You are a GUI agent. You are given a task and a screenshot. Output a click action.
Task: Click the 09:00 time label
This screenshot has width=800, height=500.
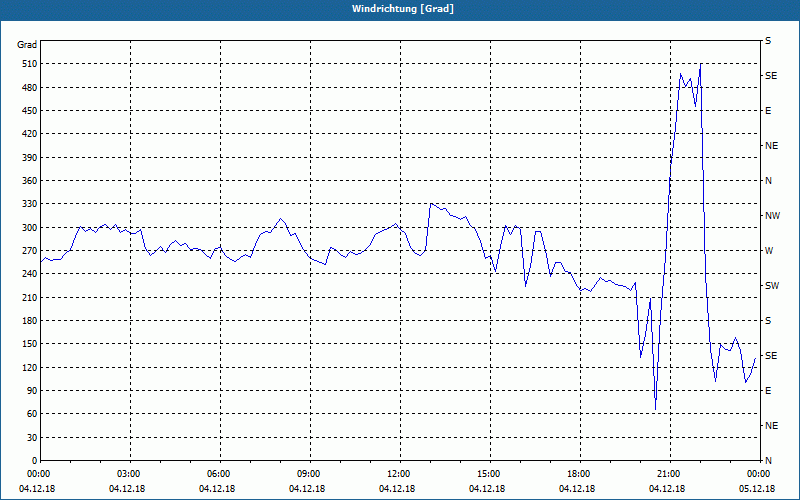pos(310,474)
